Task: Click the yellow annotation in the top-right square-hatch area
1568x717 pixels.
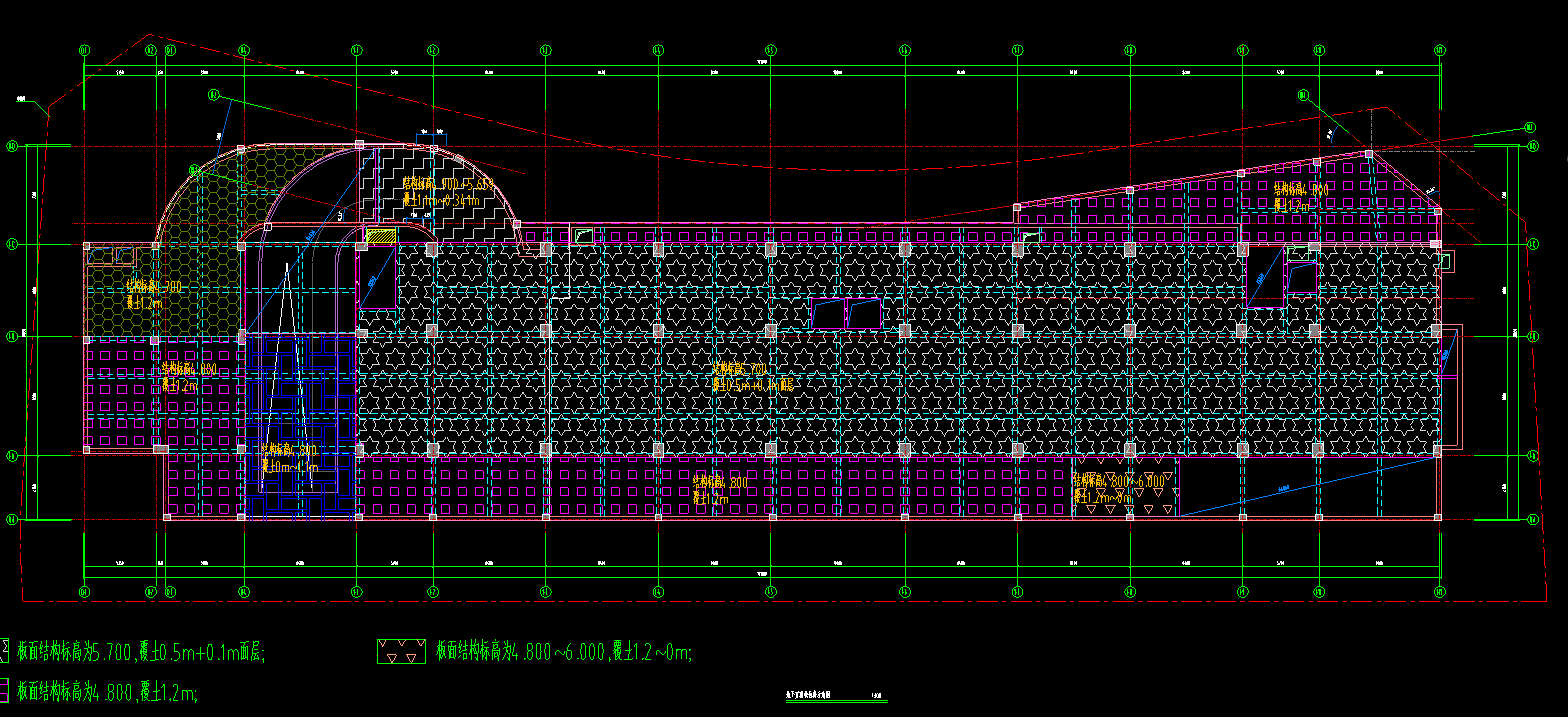Action: pos(1300,196)
